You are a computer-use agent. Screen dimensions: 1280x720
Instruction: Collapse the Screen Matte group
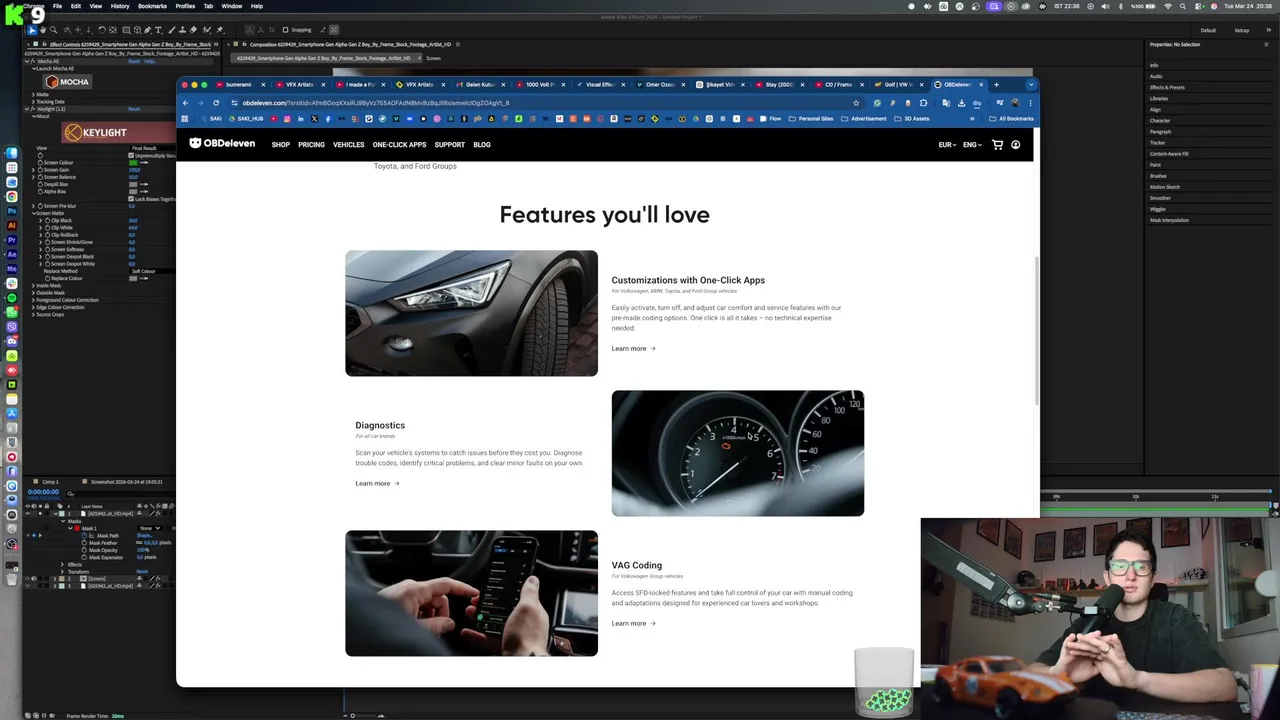pyautogui.click(x=33, y=213)
